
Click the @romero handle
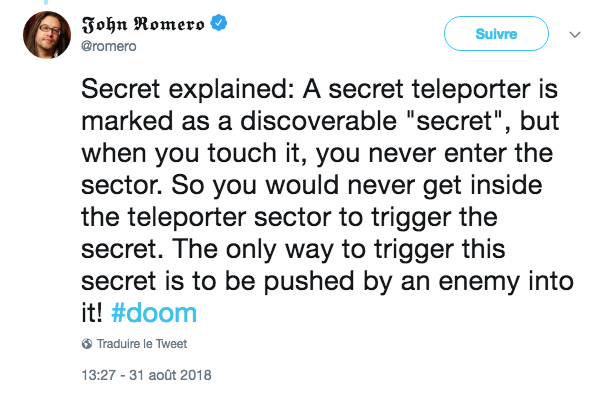[109, 46]
